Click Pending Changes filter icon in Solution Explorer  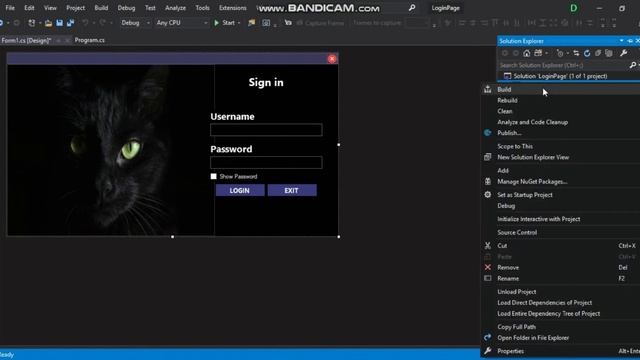[560, 53]
